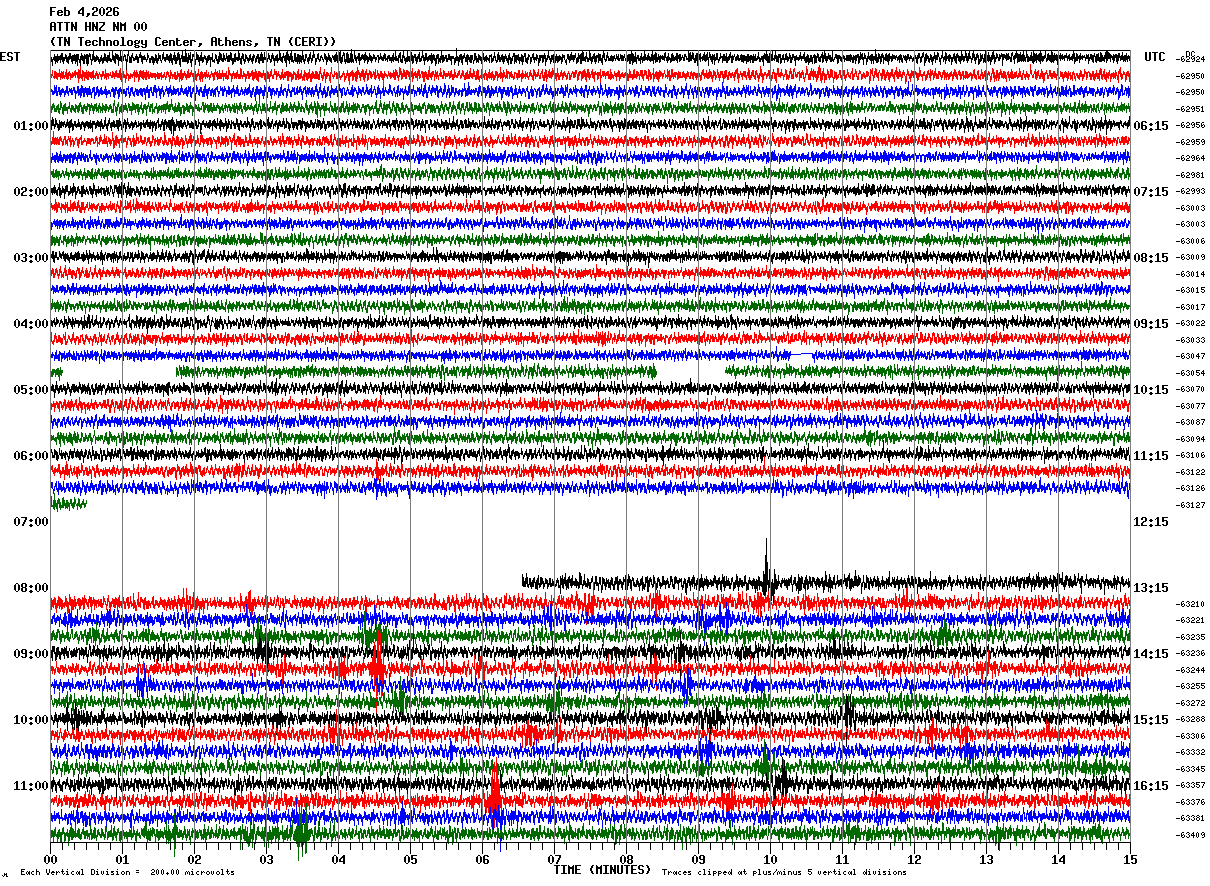Viewport: 1210px width, 886px height.
Task: Select the 09:00 EST hour label
Action: point(31,654)
